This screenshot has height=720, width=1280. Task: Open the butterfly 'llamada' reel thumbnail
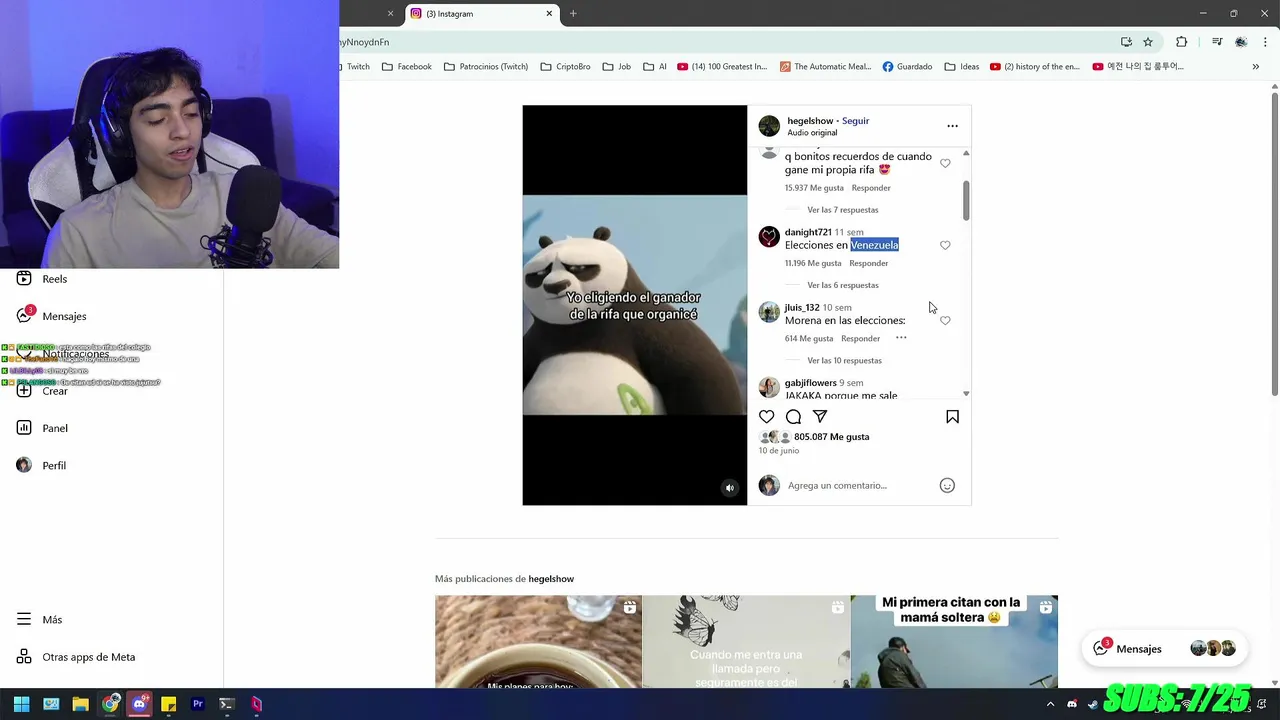pos(746,641)
